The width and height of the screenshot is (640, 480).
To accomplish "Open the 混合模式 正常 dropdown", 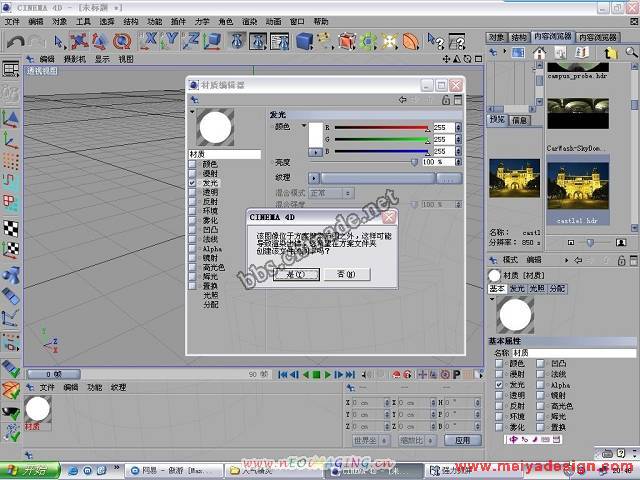I will click(331, 193).
